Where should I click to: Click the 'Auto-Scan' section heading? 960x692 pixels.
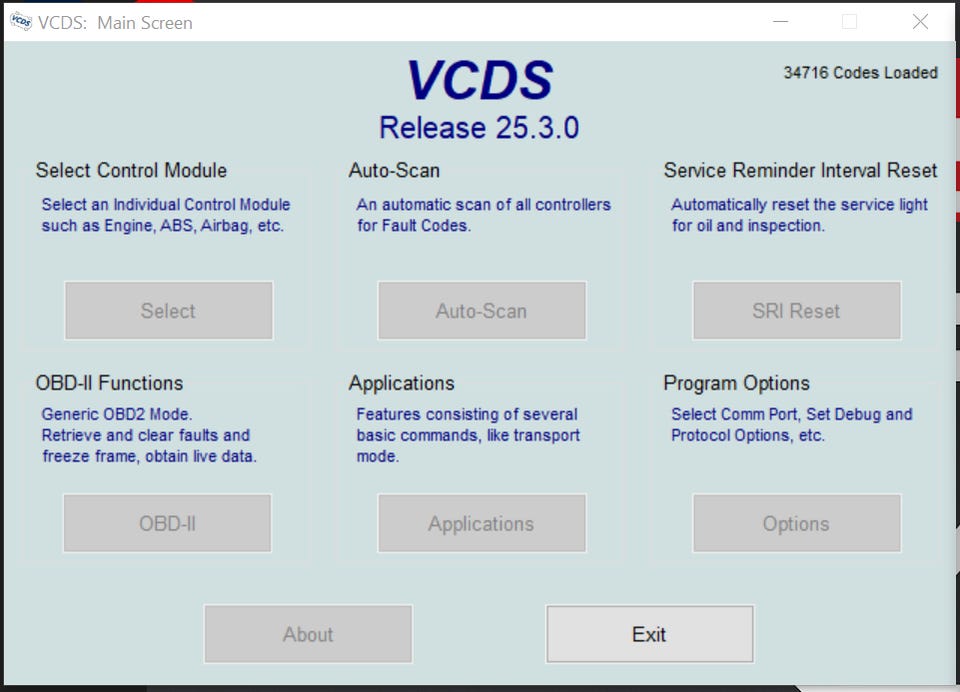(x=394, y=170)
